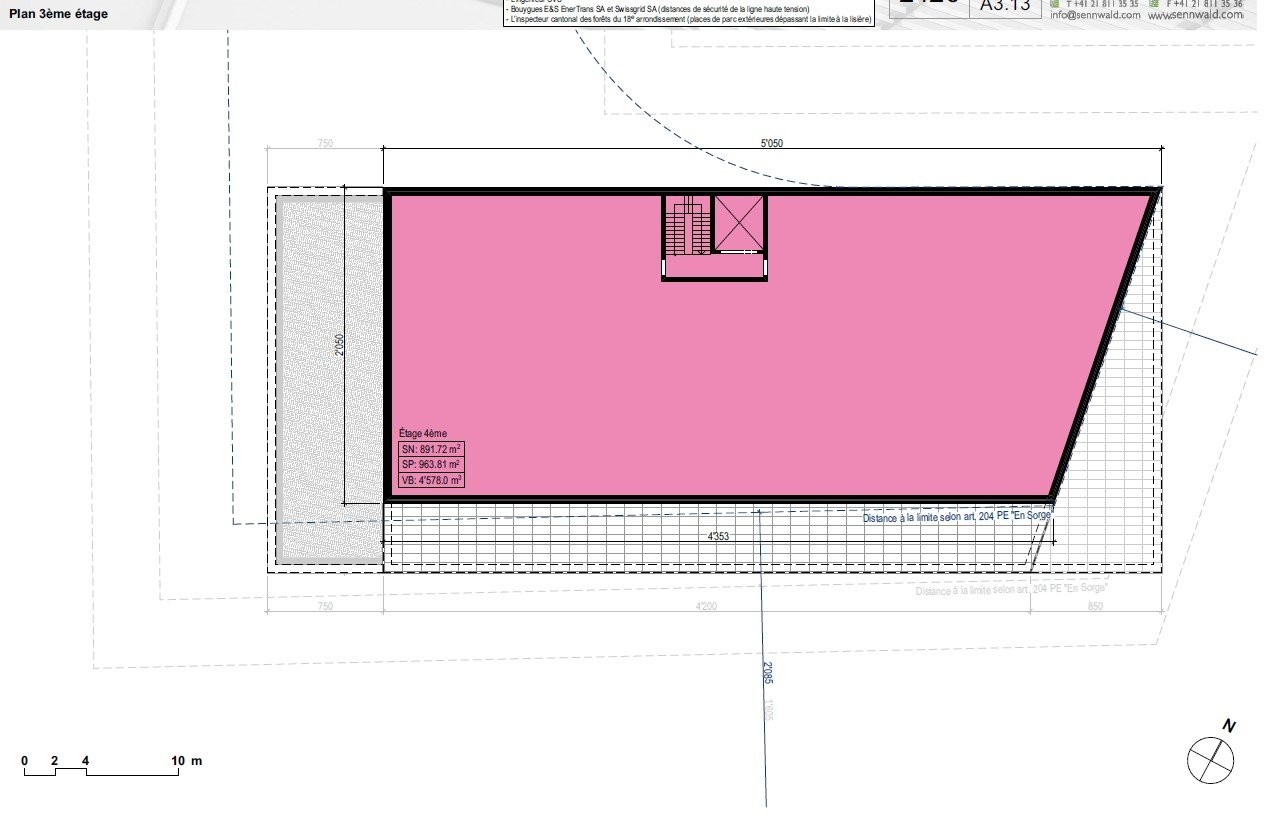Click the staircase symbol in the core
This screenshot has width=1270, height=820.
pyautogui.click(x=687, y=225)
